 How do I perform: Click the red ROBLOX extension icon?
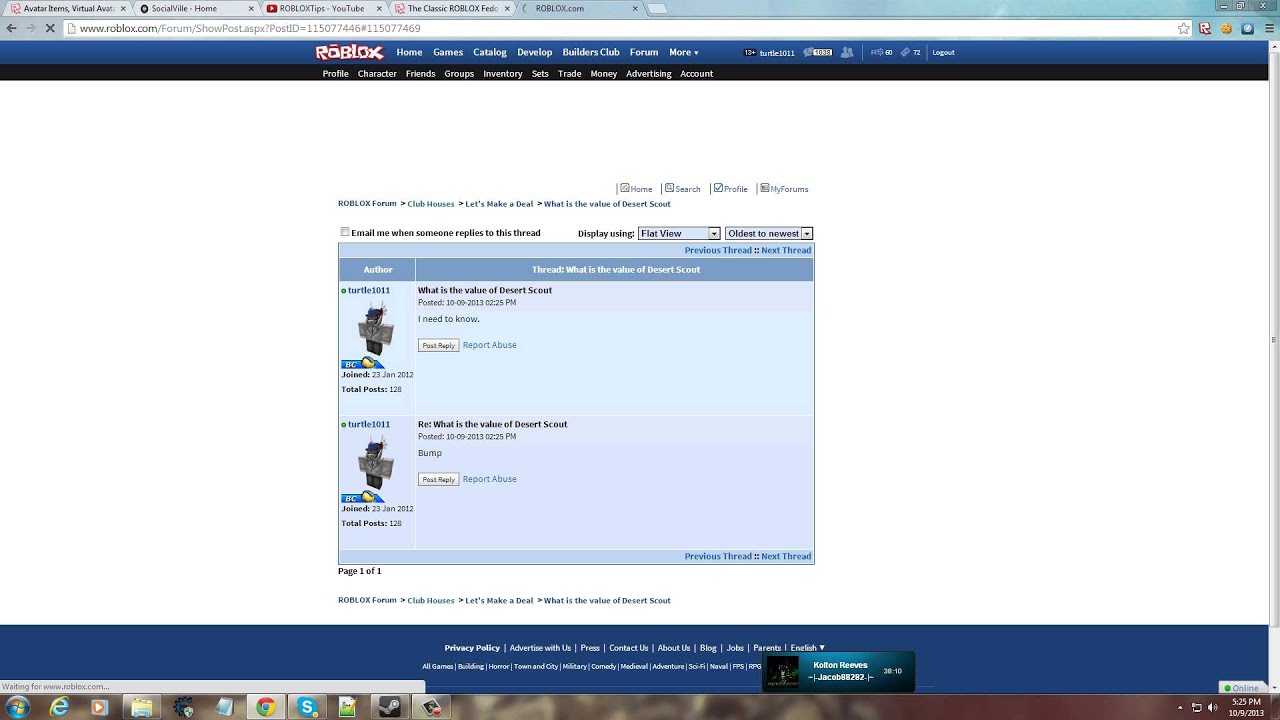coord(1205,28)
